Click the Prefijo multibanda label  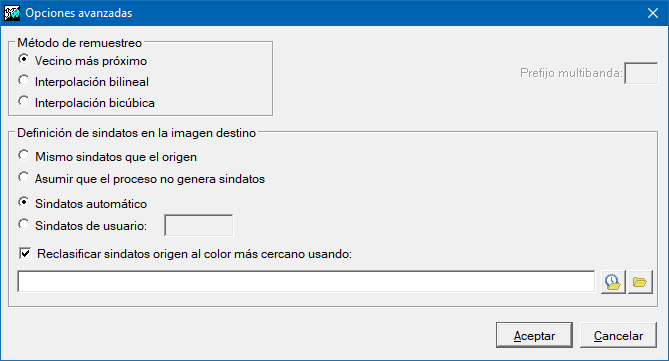[571, 73]
